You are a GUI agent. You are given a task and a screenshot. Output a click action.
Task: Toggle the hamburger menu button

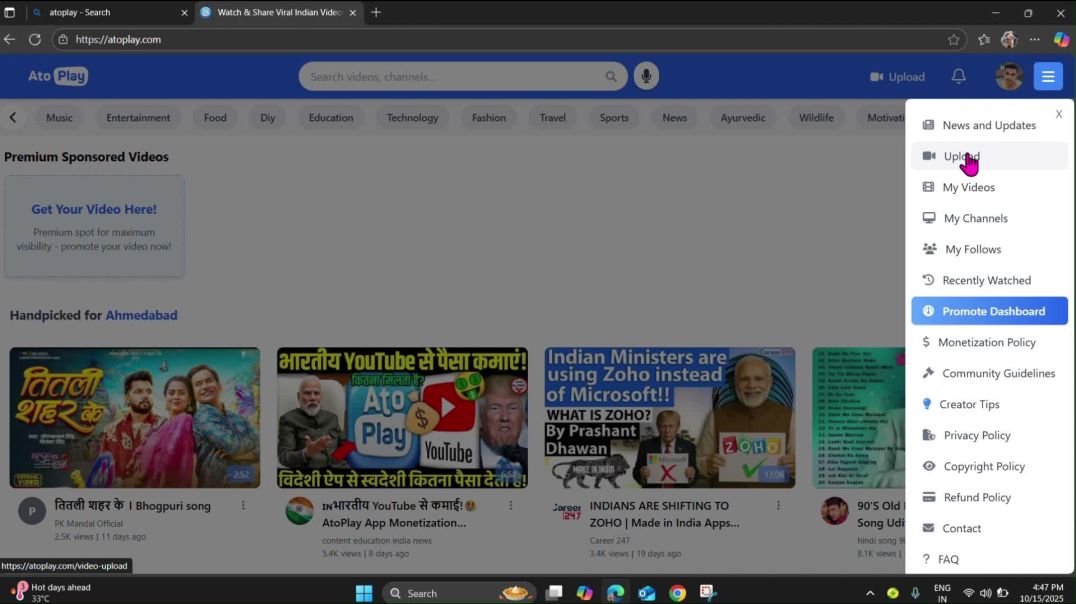click(1047, 76)
